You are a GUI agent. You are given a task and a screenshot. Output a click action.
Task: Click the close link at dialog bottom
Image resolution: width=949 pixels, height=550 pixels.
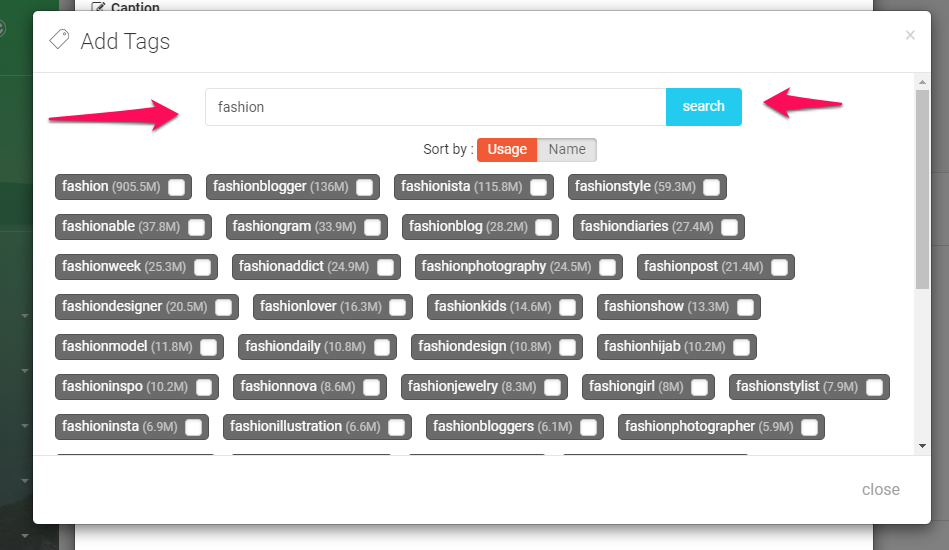[880, 489]
